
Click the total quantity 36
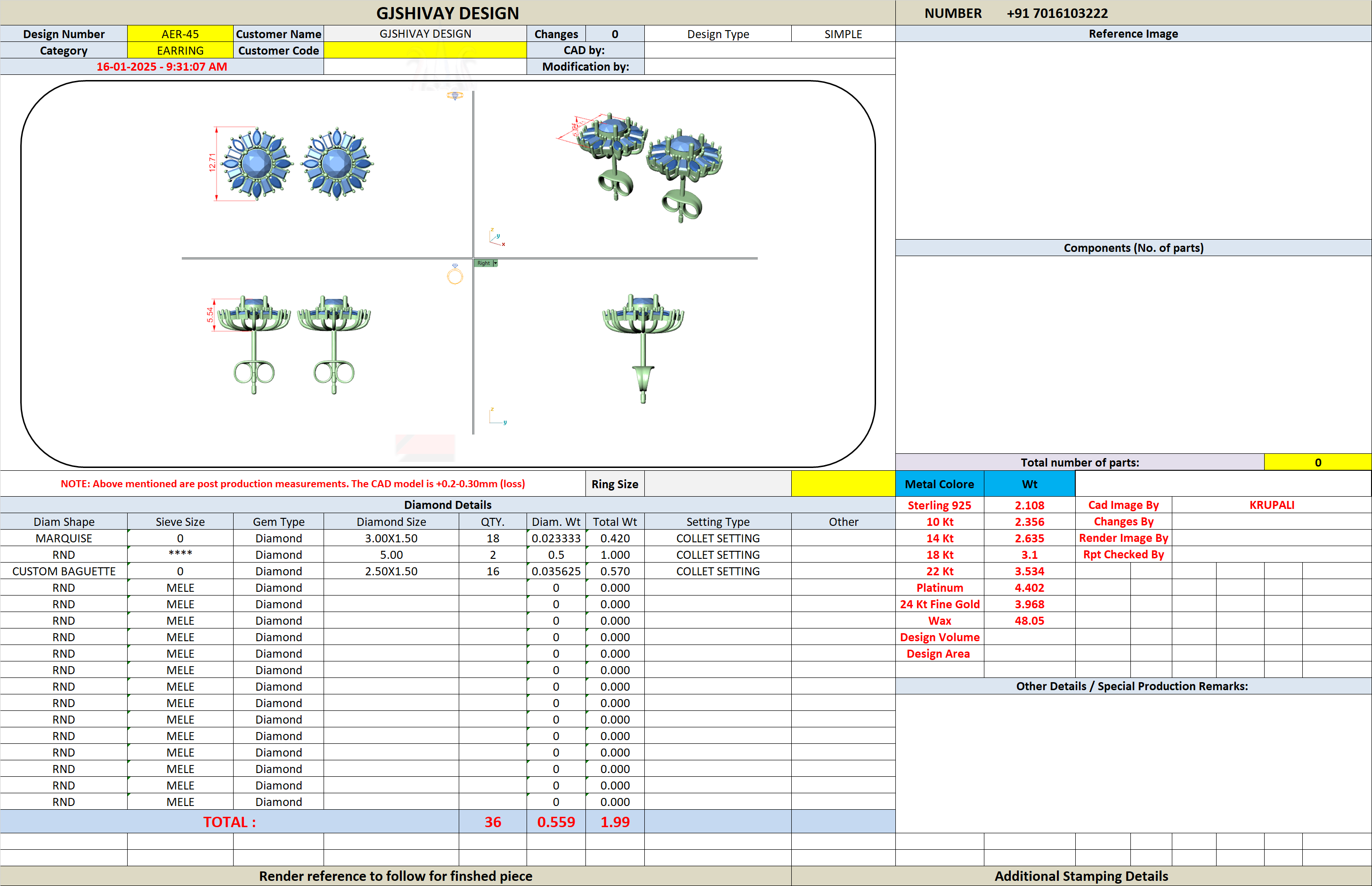[493, 822]
